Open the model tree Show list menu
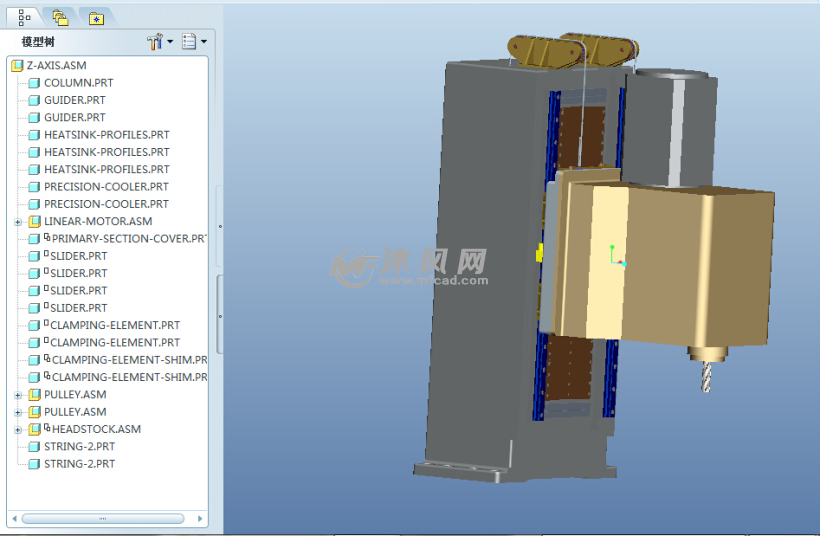Image resolution: width=820 pixels, height=536 pixels. [191, 42]
